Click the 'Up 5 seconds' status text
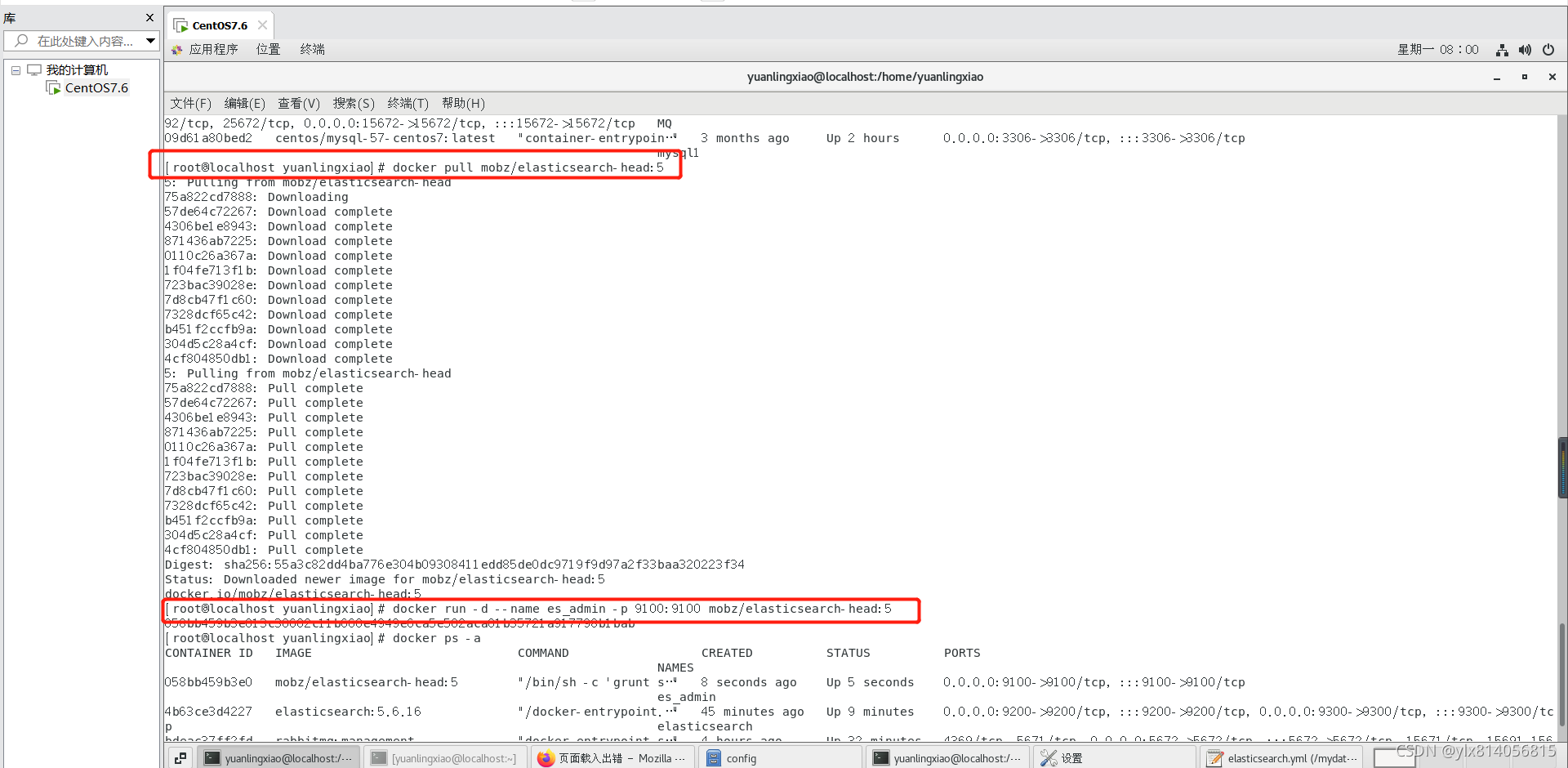This screenshot has height=768, width=1568. (x=870, y=682)
